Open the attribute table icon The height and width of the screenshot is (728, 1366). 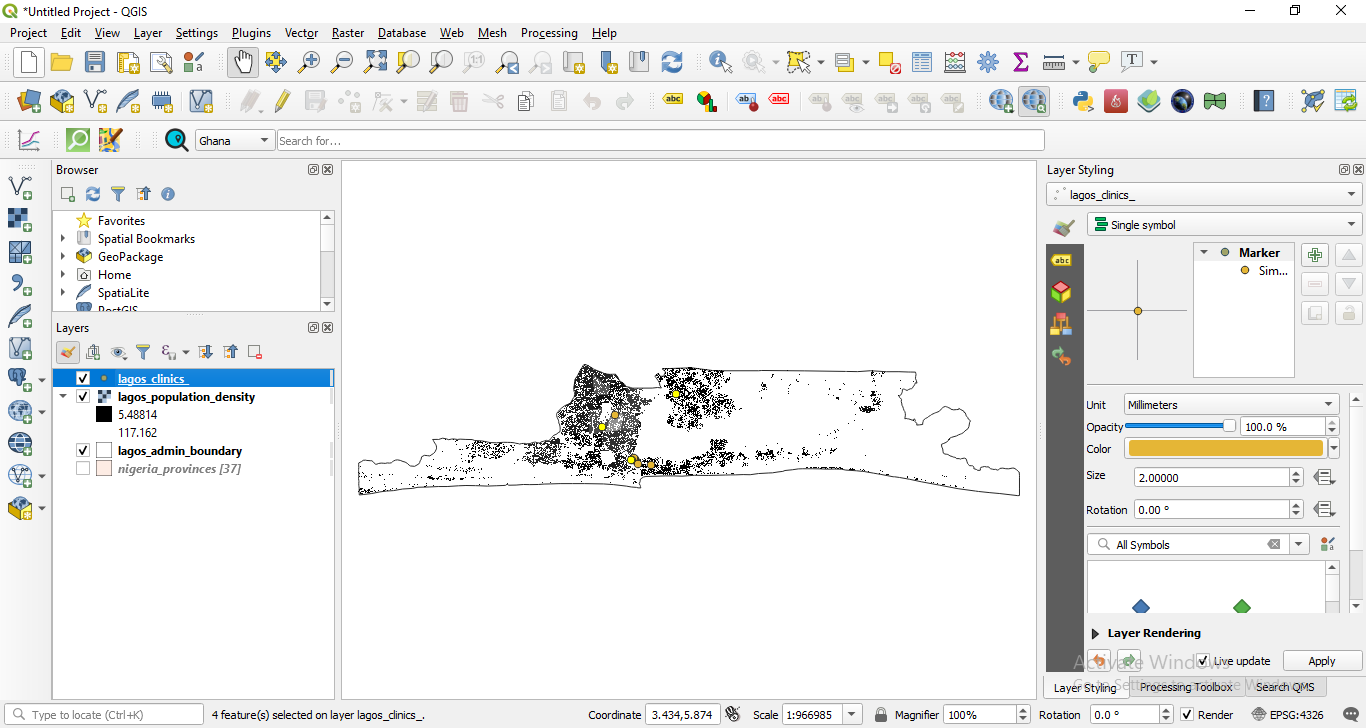pos(922,62)
